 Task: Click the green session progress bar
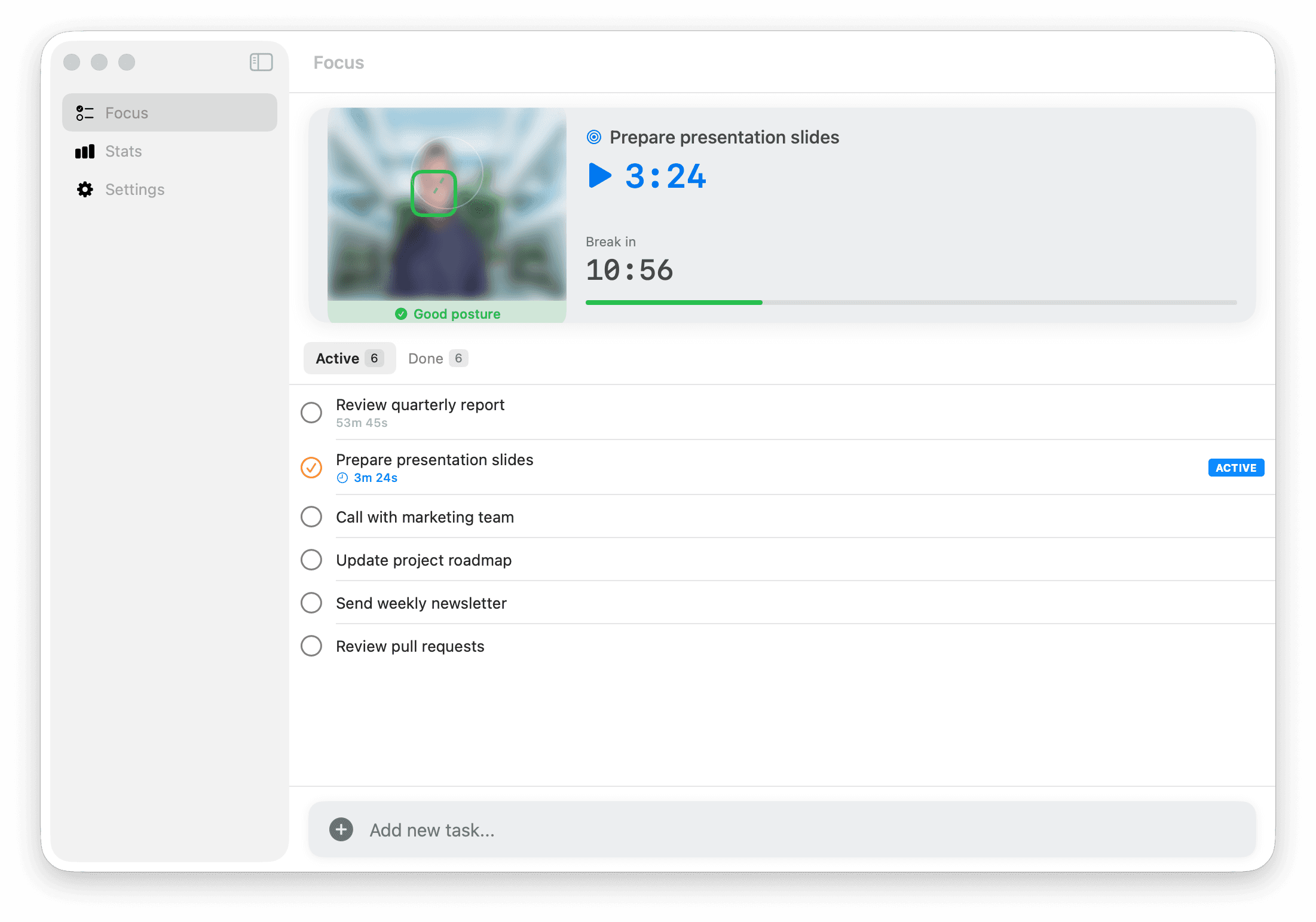[674, 302]
